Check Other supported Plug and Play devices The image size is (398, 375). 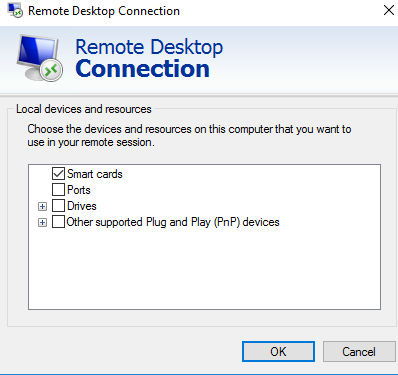[58, 222]
